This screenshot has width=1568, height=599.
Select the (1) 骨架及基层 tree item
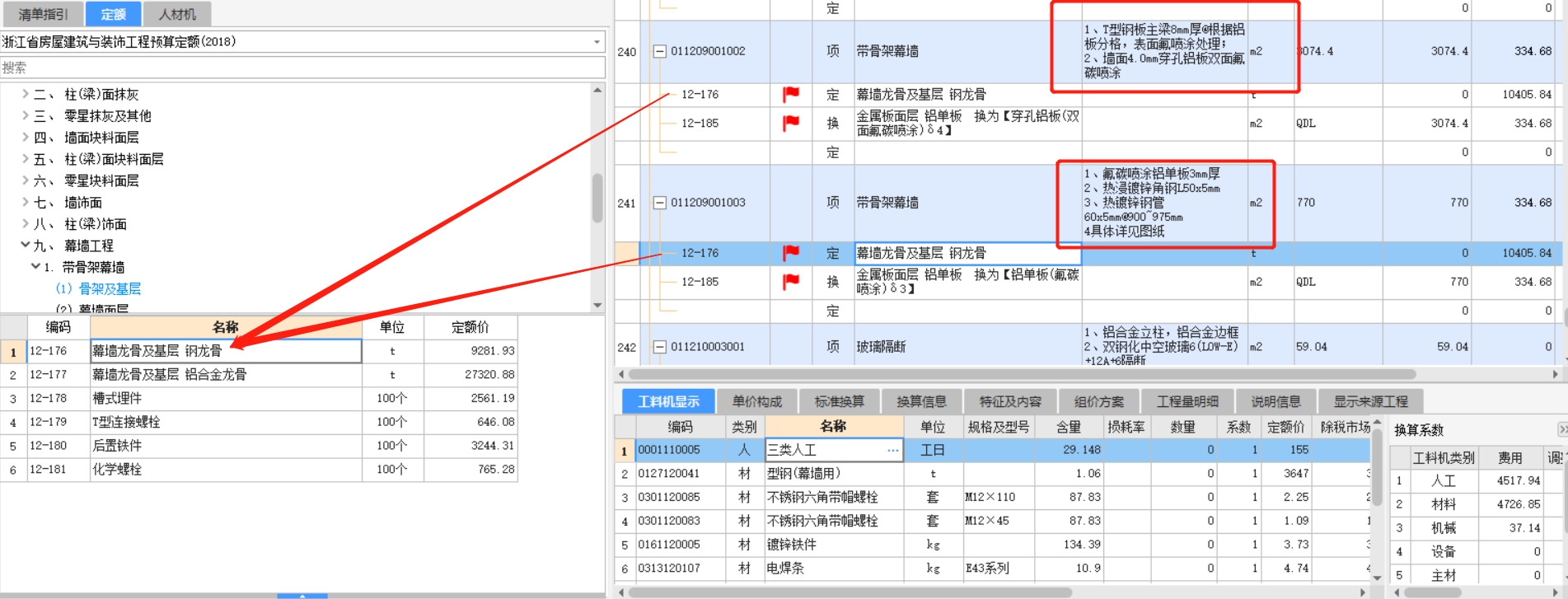click(98, 288)
